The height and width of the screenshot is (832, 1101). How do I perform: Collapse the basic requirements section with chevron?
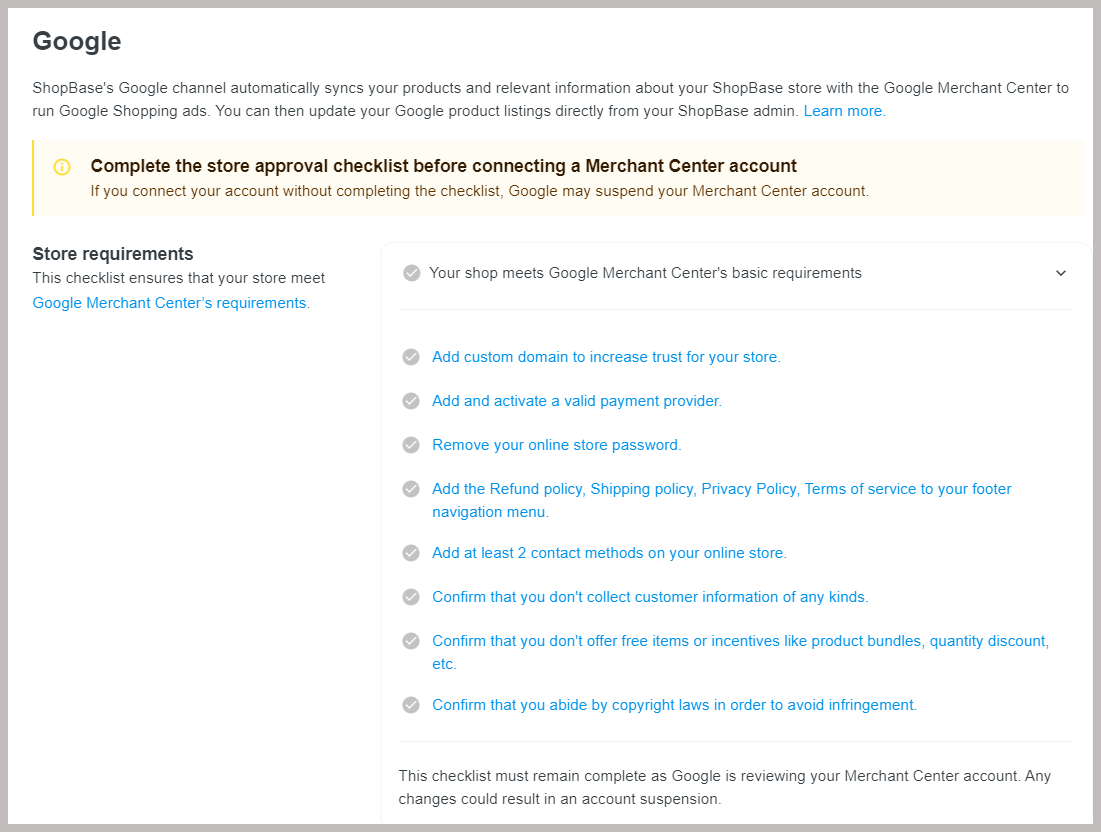1061,273
